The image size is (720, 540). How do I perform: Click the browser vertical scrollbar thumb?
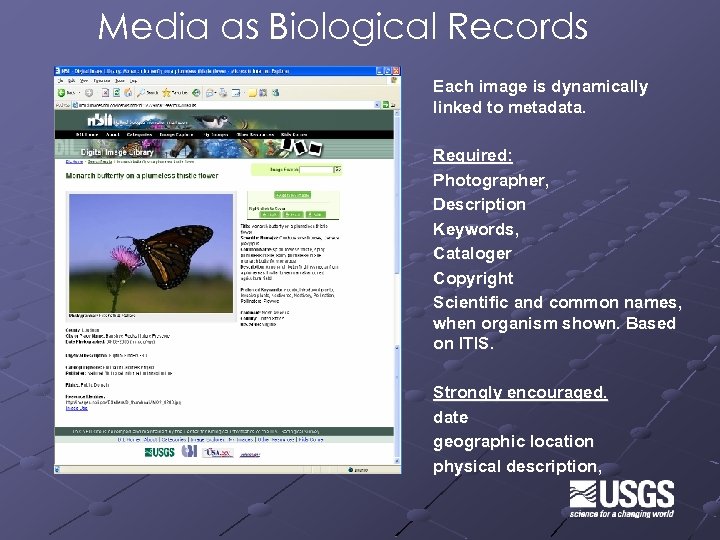[397, 193]
